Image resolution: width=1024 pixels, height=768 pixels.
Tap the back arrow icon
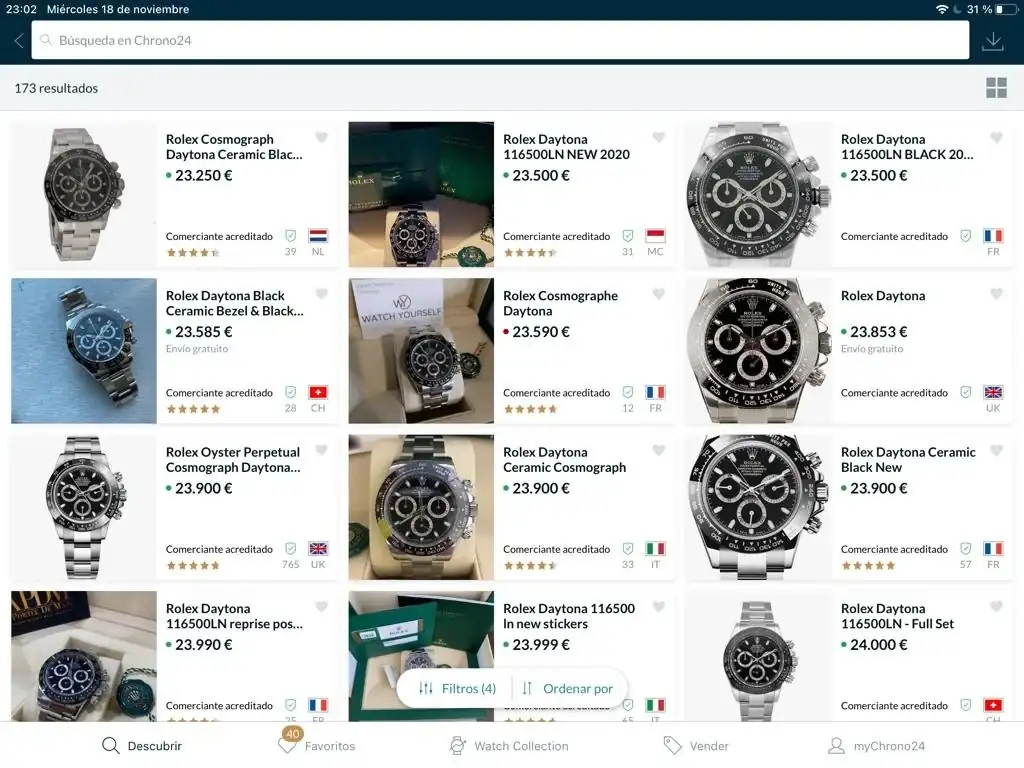tap(19, 40)
